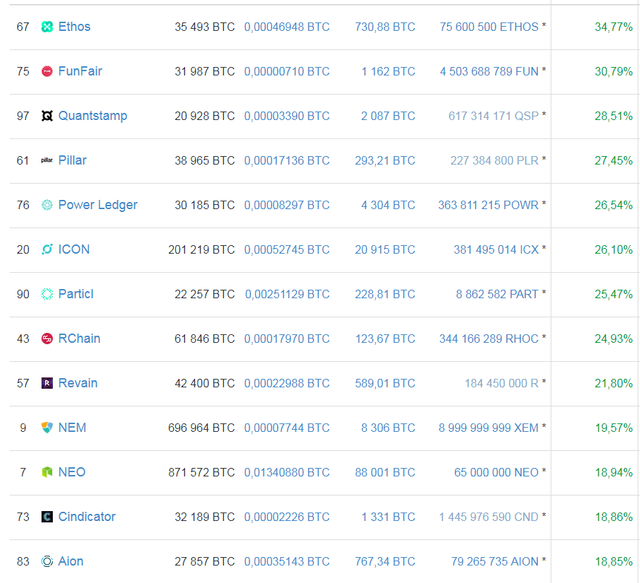Open the ICON coin link
The image size is (640, 583).
[x=74, y=249]
